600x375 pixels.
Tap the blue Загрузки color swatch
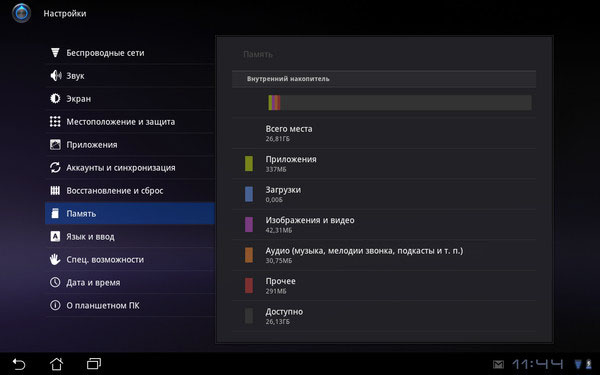(249, 194)
